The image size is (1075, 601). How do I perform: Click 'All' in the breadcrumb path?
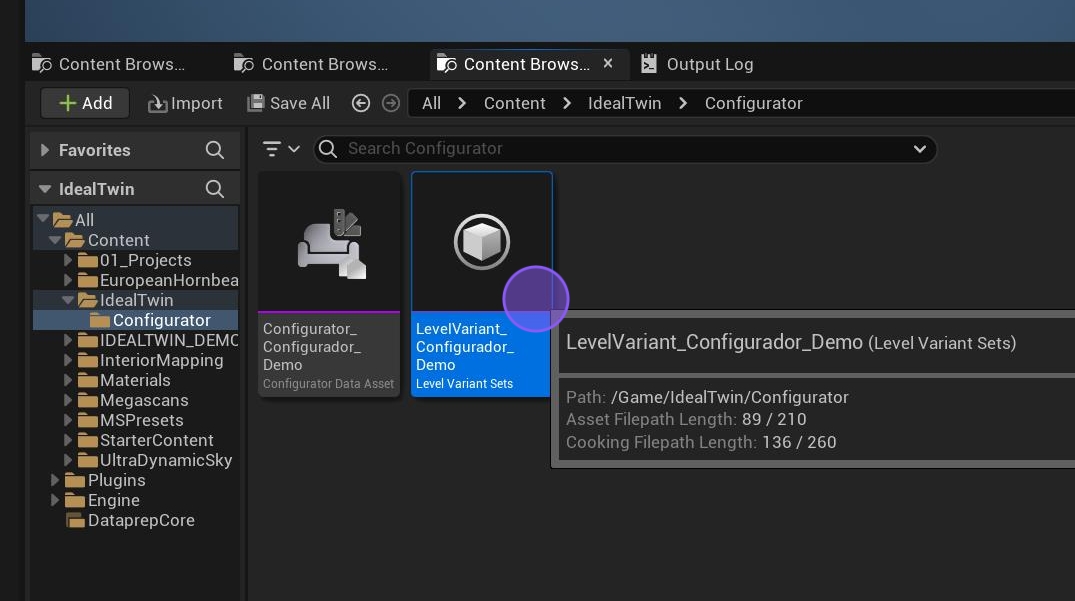click(431, 103)
